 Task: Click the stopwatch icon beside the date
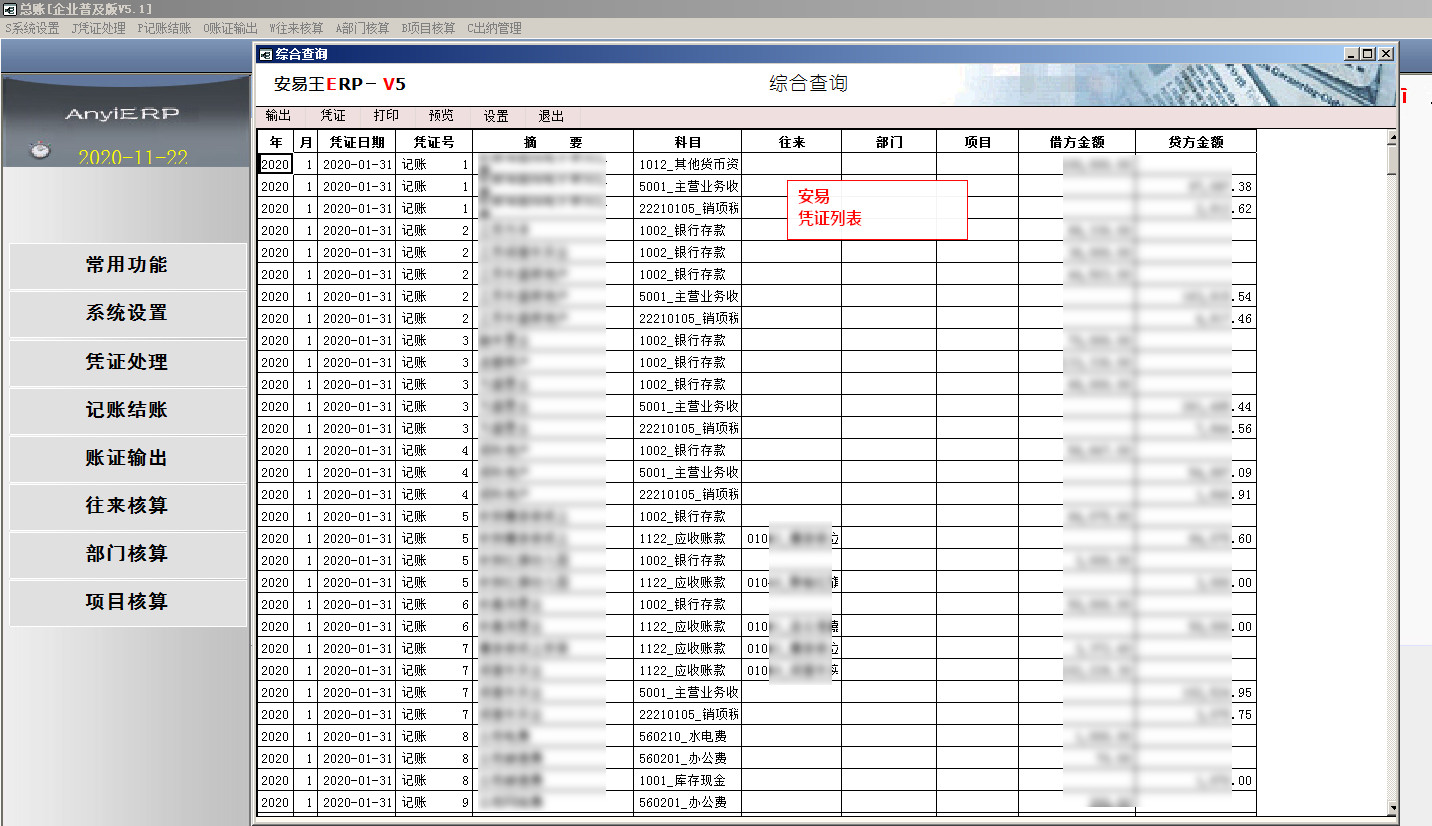(40, 151)
